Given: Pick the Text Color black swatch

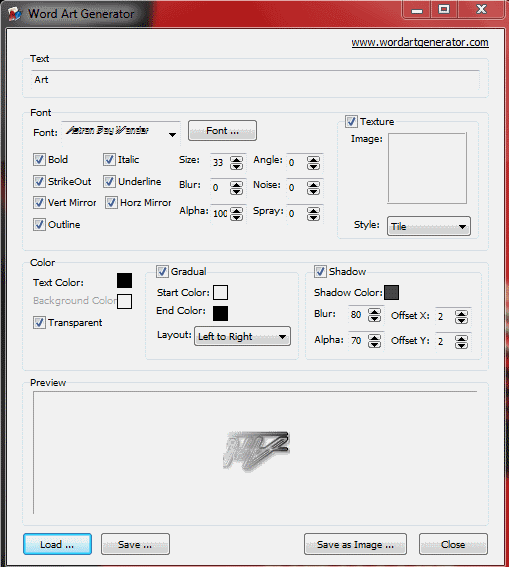Looking at the screenshot, I should point(124,281).
